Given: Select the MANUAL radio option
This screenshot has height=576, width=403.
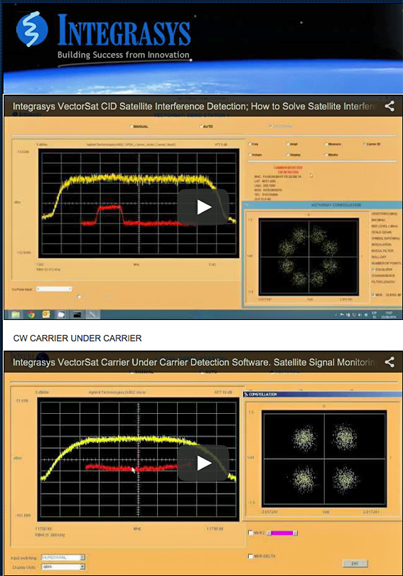Looking at the screenshot, I should pyautogui.click(x=139, y=126).
